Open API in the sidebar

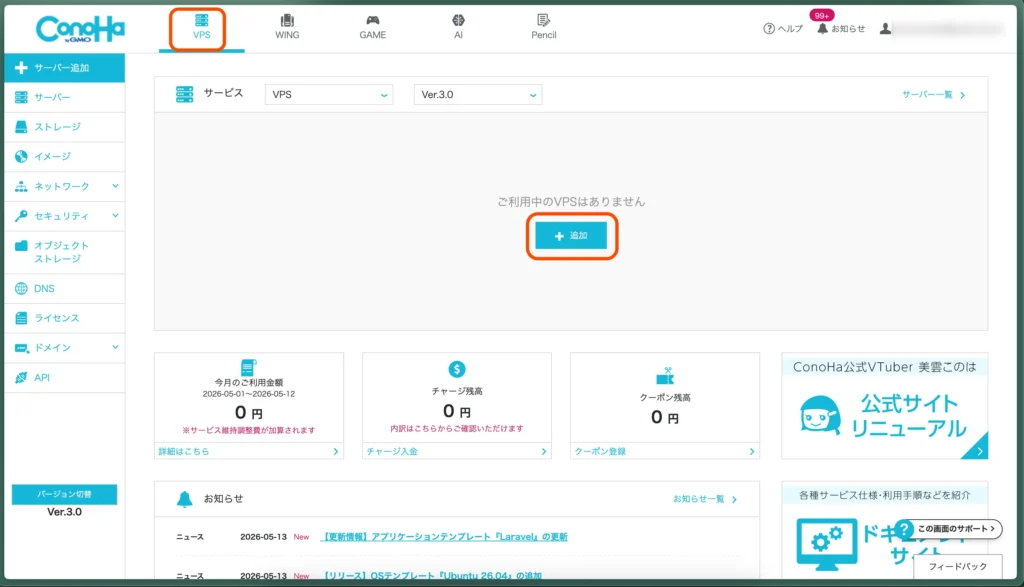pos(64,377)
